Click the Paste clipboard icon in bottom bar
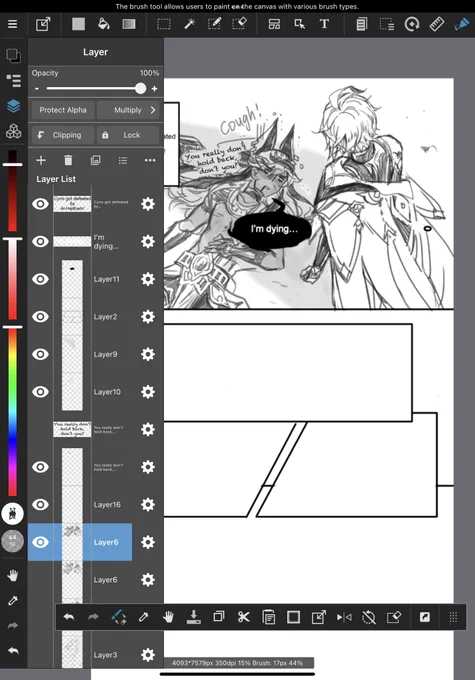The width and height of the screenshot is (475, 680). pos(269,617)
